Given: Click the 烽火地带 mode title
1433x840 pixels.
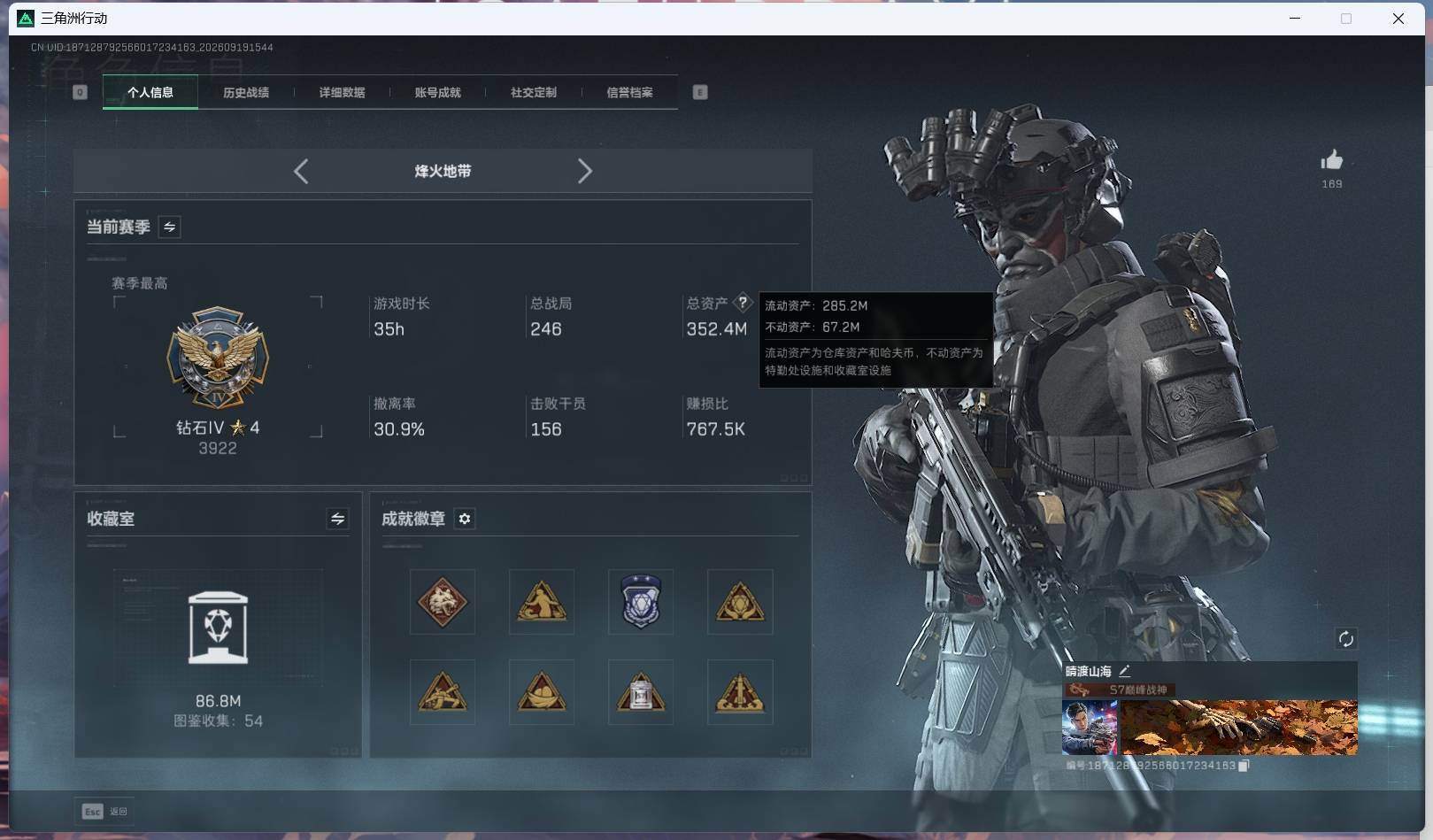Looking at the screenshot, I should pyautogui.click(x=443, y=171).
